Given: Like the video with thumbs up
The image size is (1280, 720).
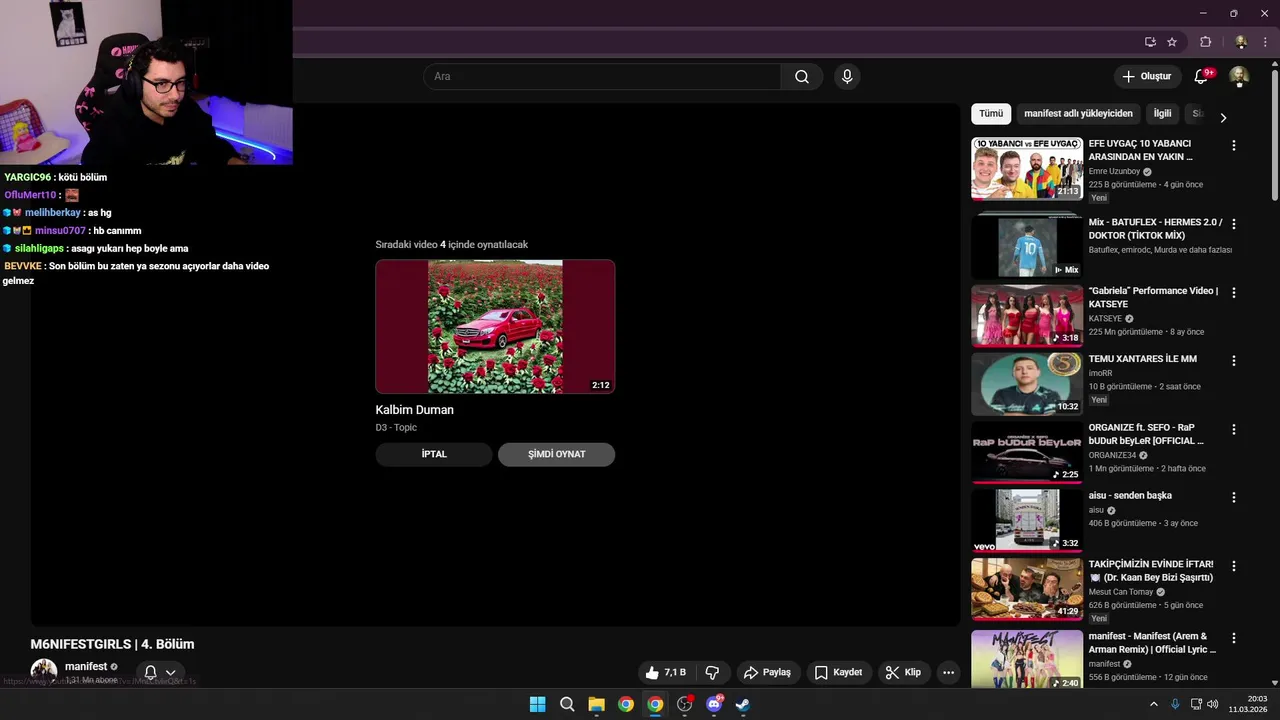Looking at the screenshot, I should (x=666, y=673).
